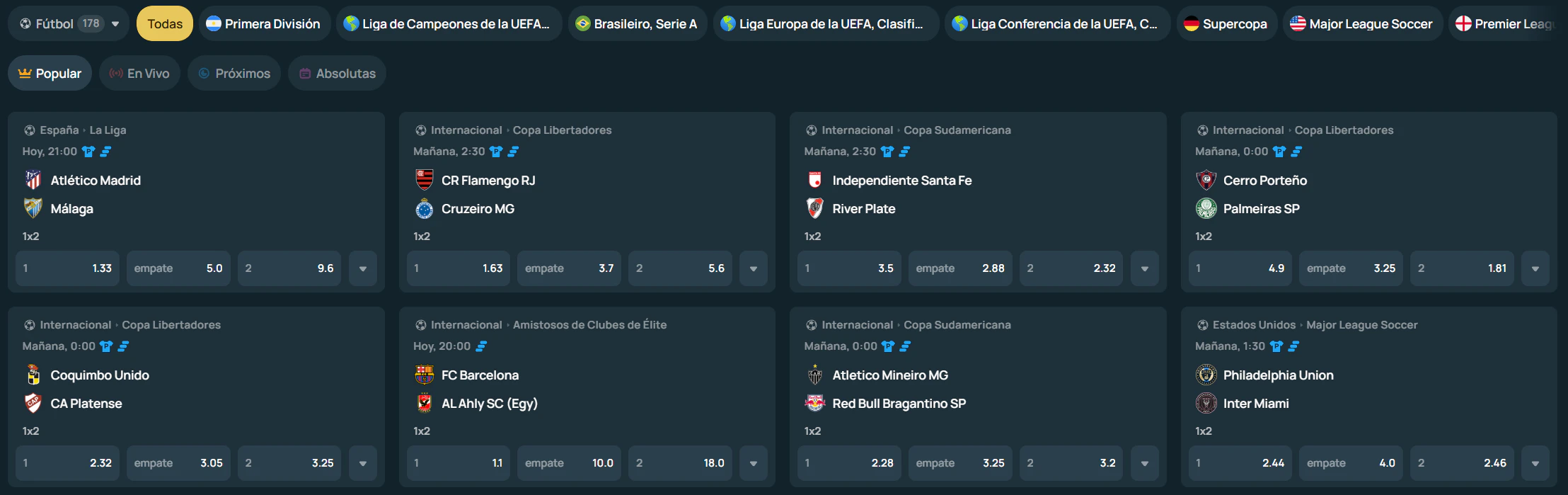The image size is (1568, 495).
Task: Select empate at 5.0 for Atlético-Málaga
Action: [x=178, y=268]
